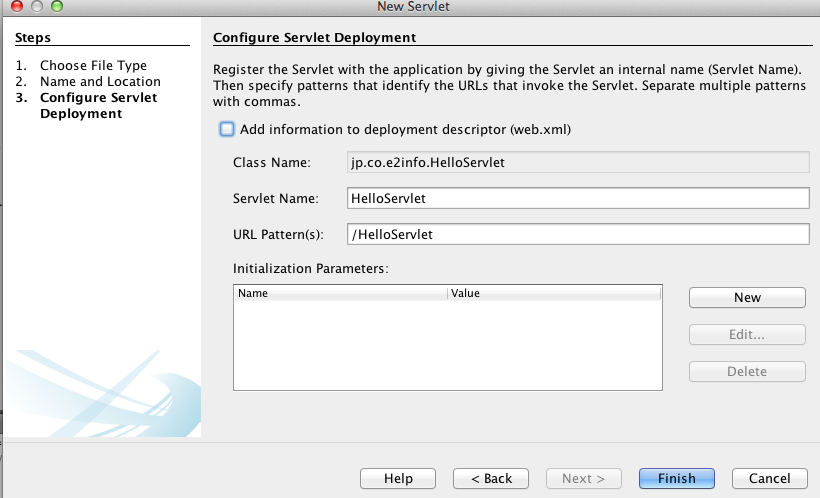Select the Name and Location step
820x498 pixels.
(x=100, y=82)
